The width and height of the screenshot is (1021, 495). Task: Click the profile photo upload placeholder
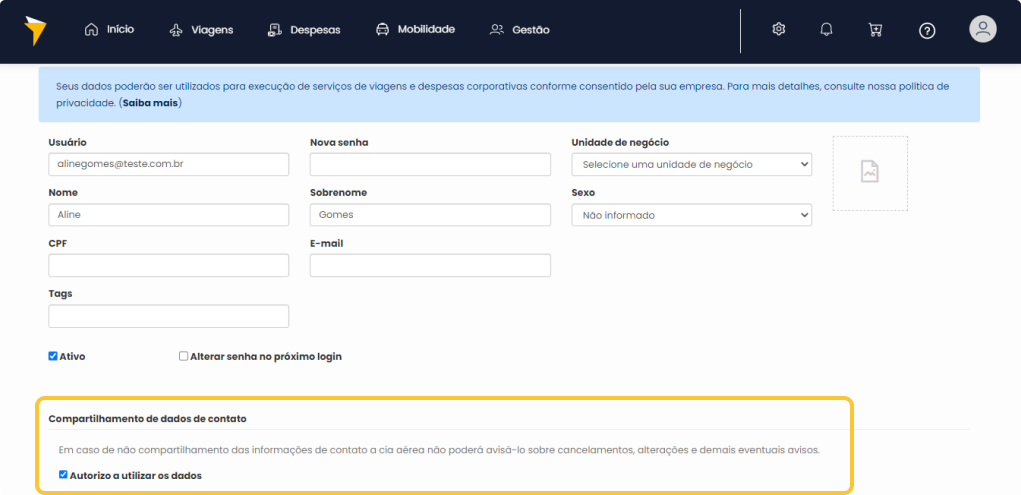click(x=870, y=173)
